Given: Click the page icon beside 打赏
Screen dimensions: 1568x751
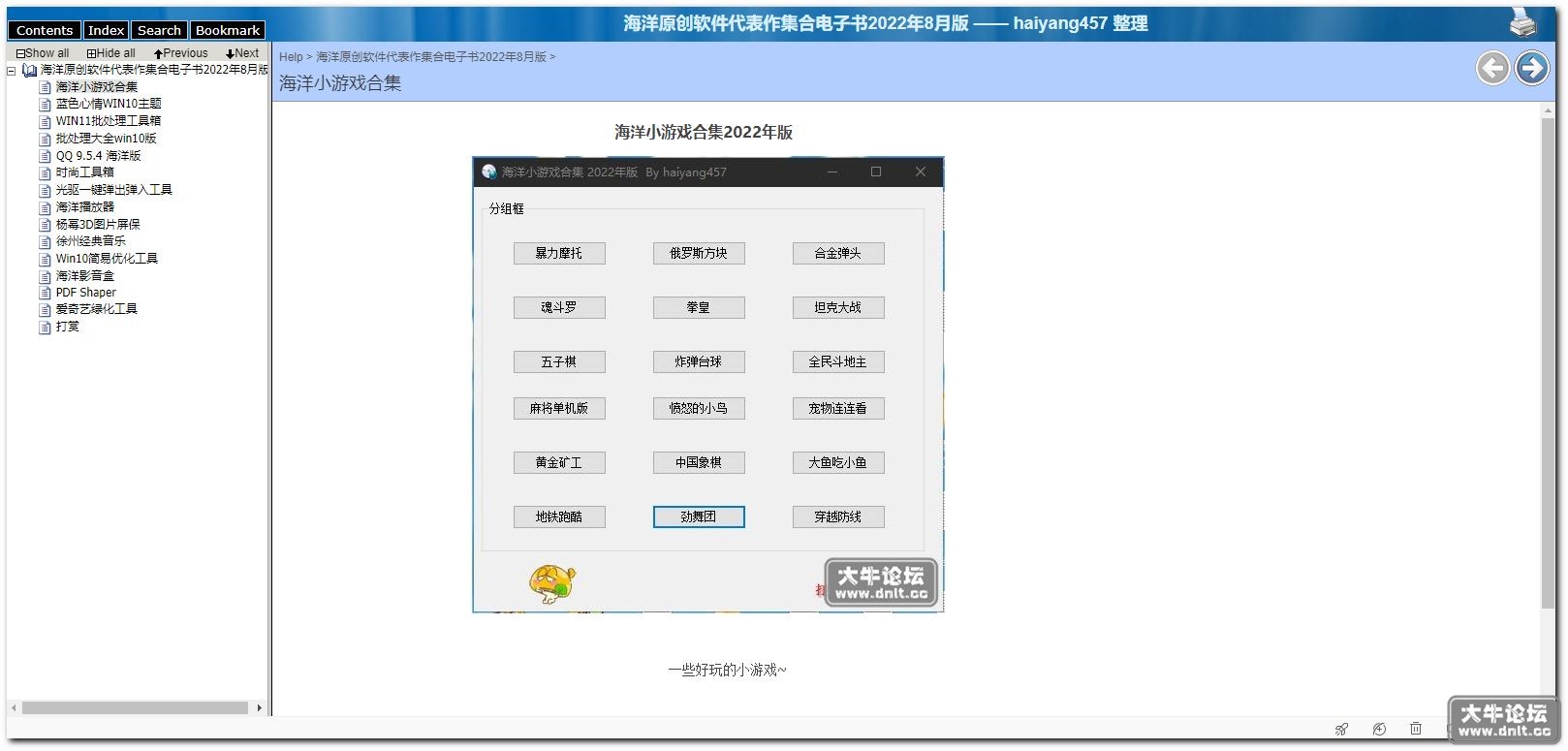Looking at the screenshot, I should coord(45,328).
